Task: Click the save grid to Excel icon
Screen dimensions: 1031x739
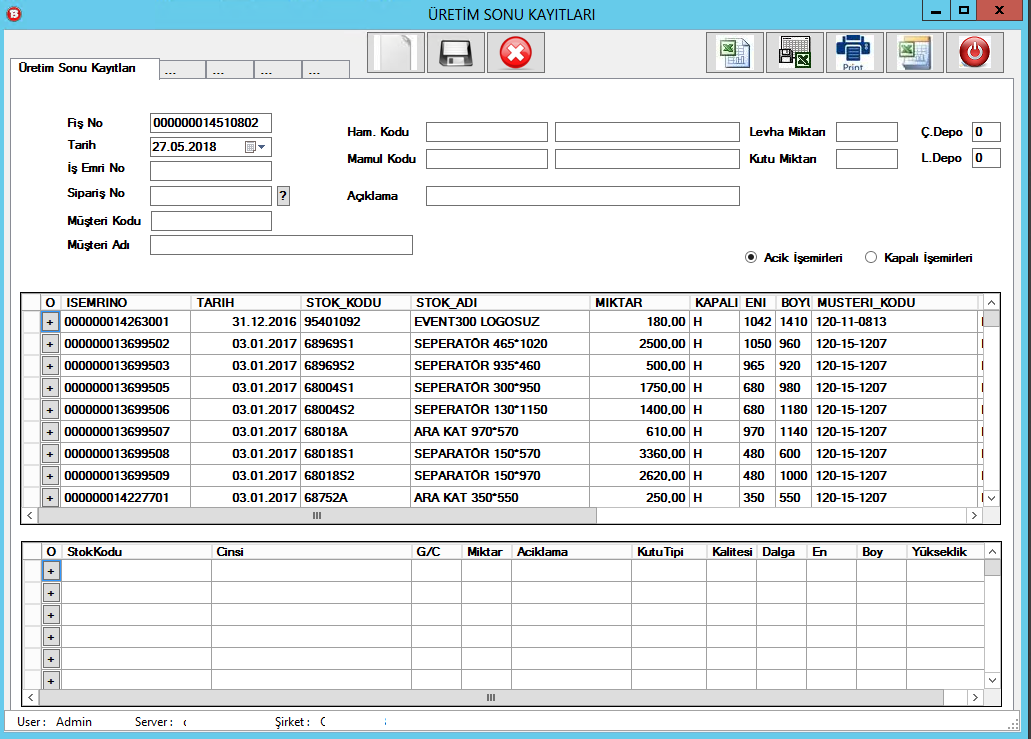Action: [795, 52]
